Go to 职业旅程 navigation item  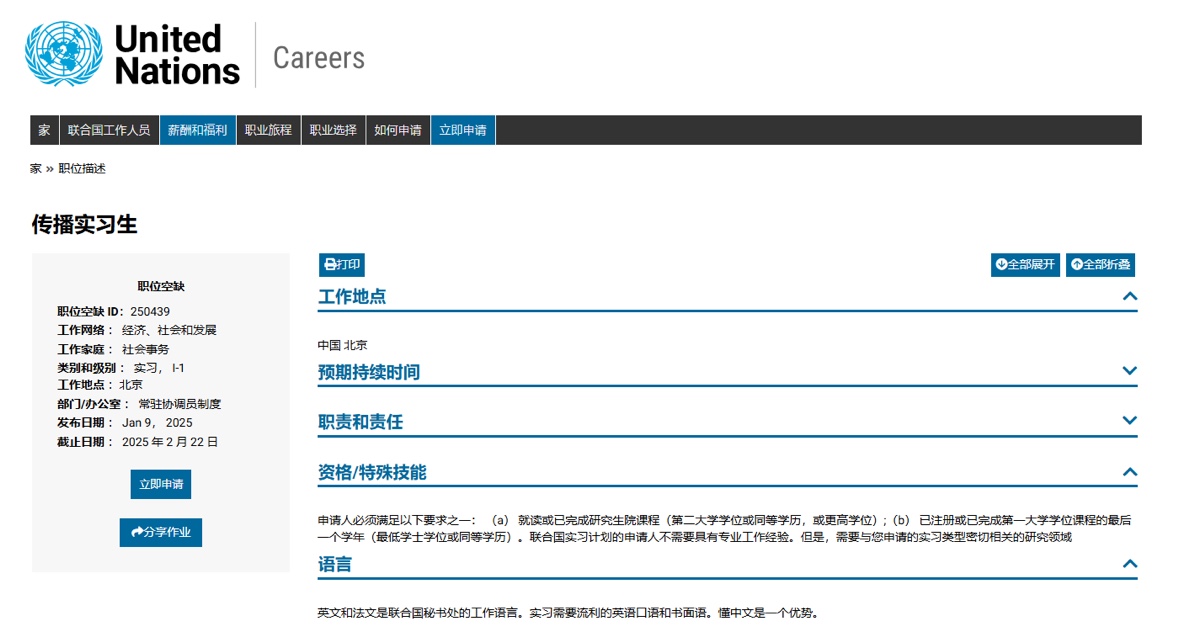(268, 130)
